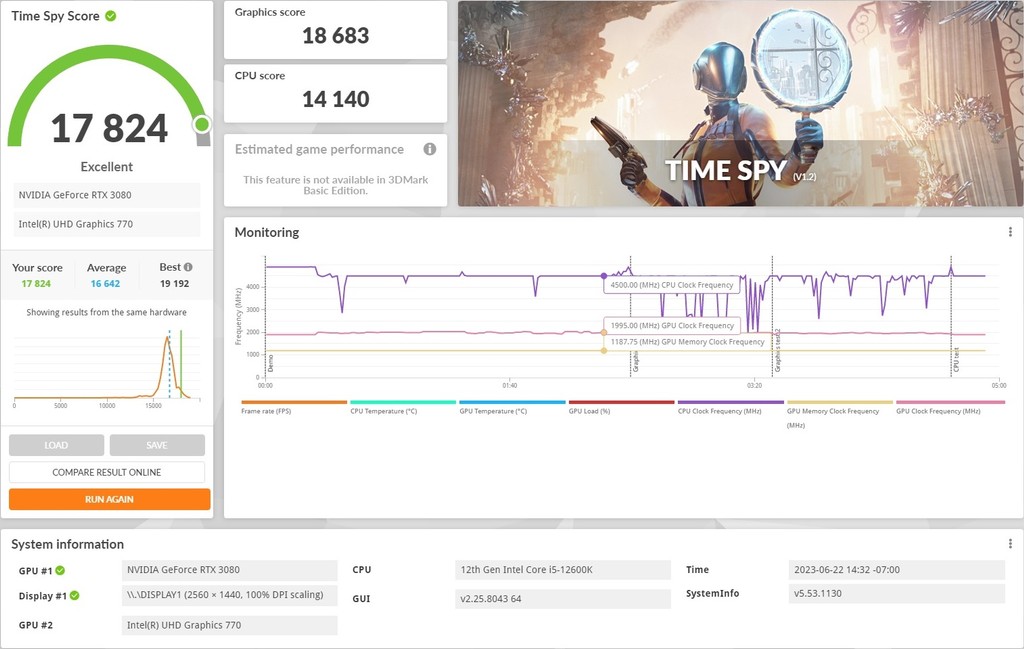
Task: Click the SAVE button
Action: (x=157, y=445)
